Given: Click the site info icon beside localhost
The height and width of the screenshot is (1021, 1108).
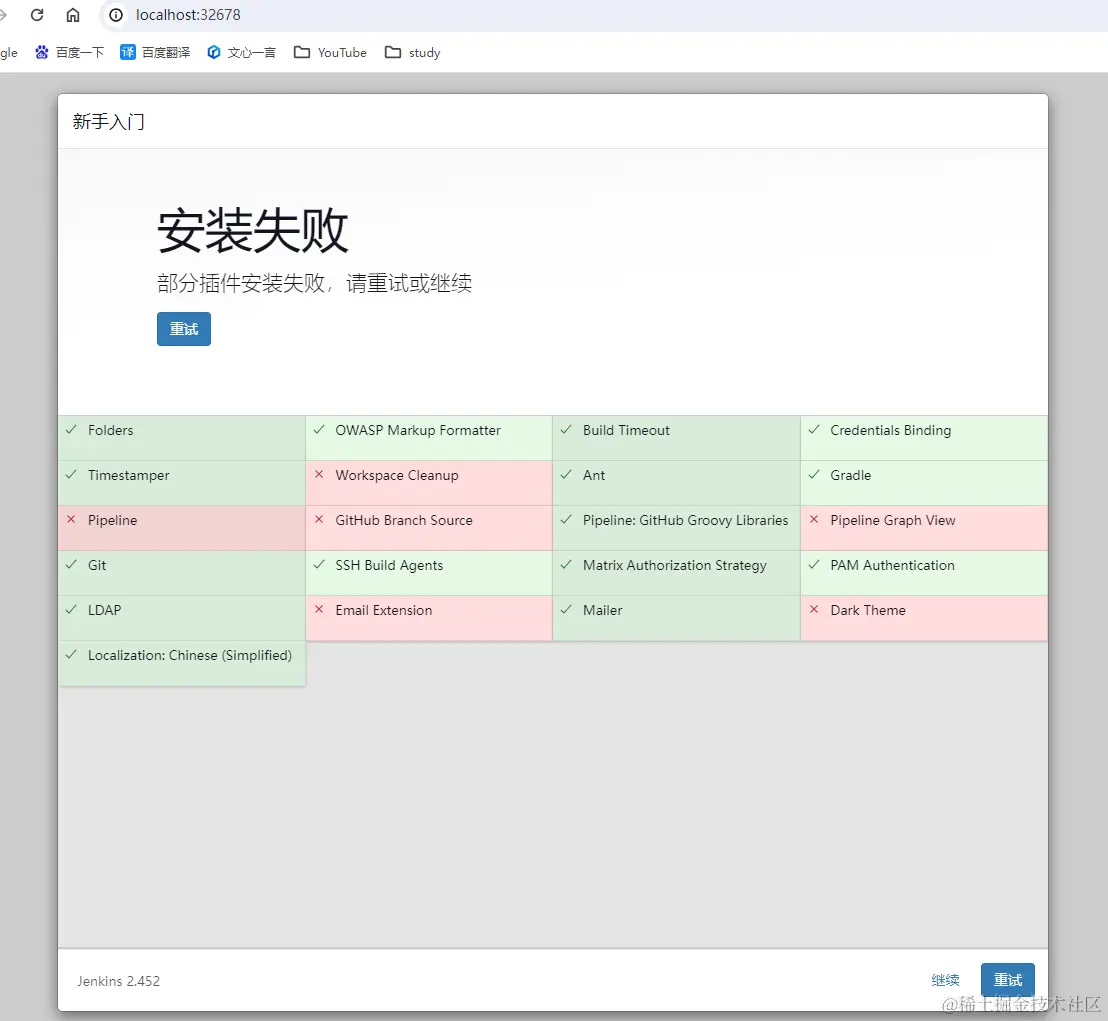Looking at the screenshot, I should pyautogui.click(x=116, y=15).
